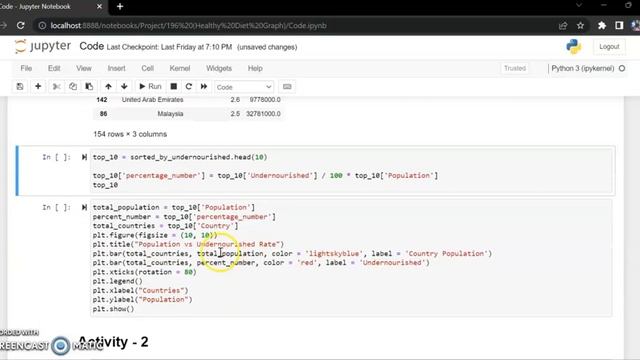Open command palette with the keyboard icon
This screenshot has width=640, height=360.
pos(287,87)
